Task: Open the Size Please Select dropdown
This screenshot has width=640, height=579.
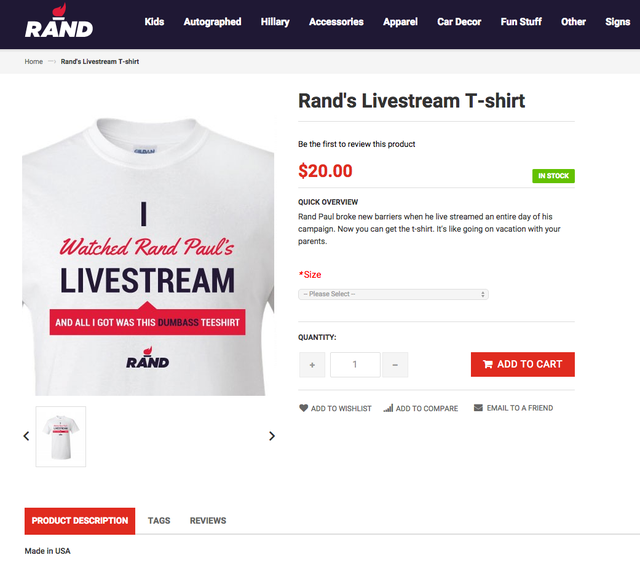Action: tap(393, 294)
